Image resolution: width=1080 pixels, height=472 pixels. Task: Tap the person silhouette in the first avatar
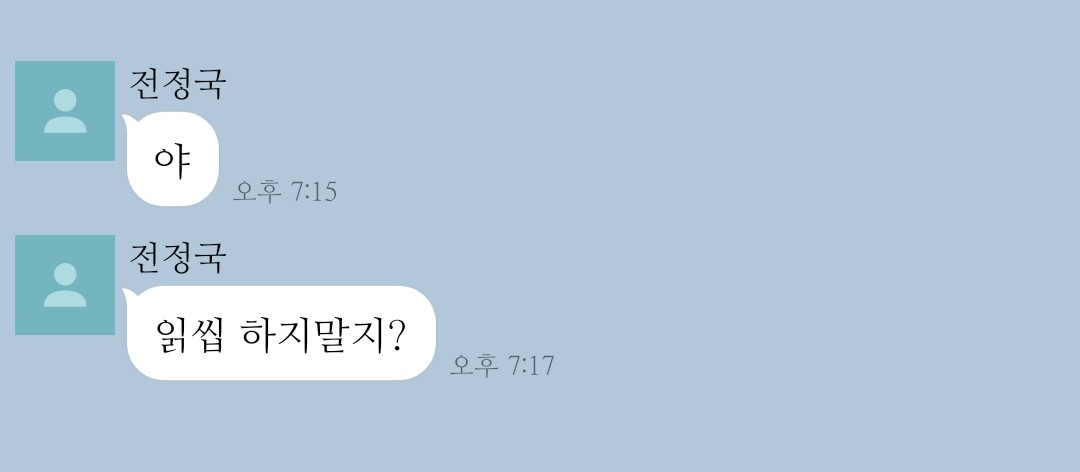(65, 111)
